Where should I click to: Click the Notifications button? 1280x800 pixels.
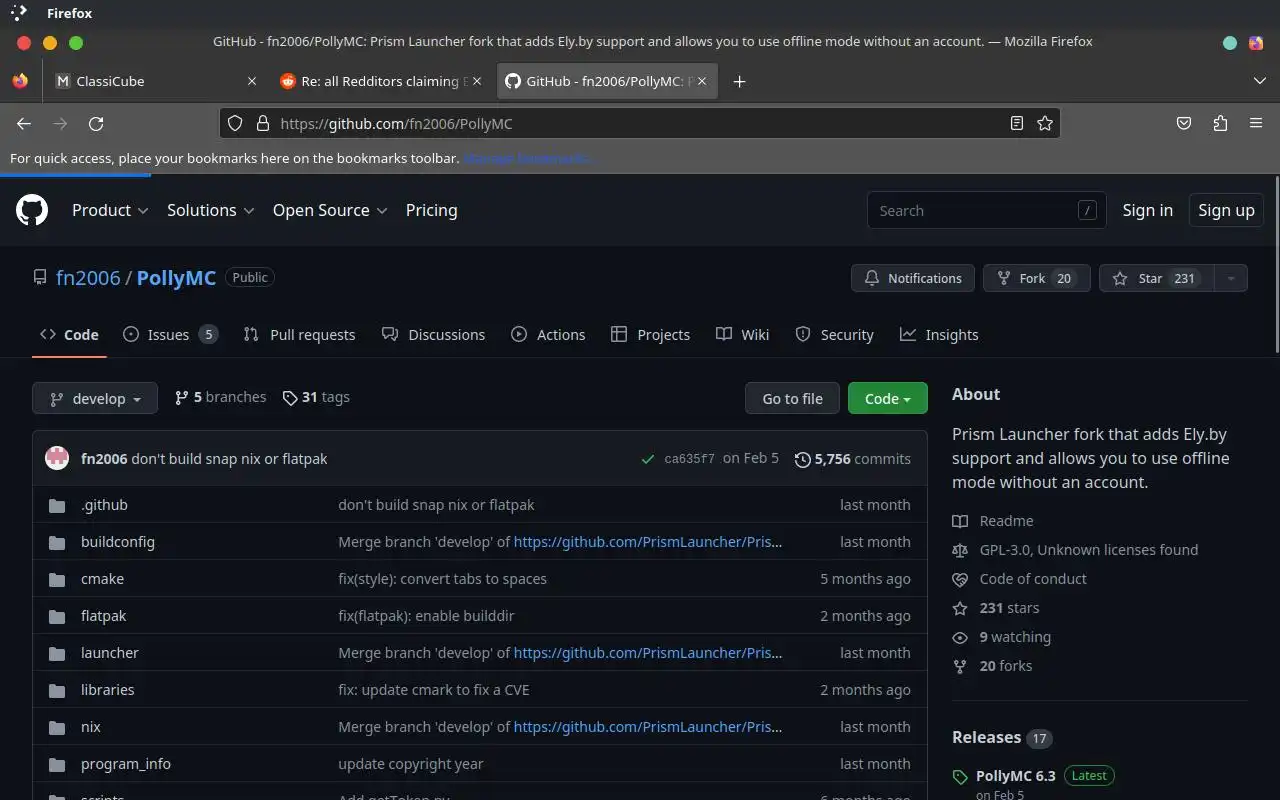(913, 278)
